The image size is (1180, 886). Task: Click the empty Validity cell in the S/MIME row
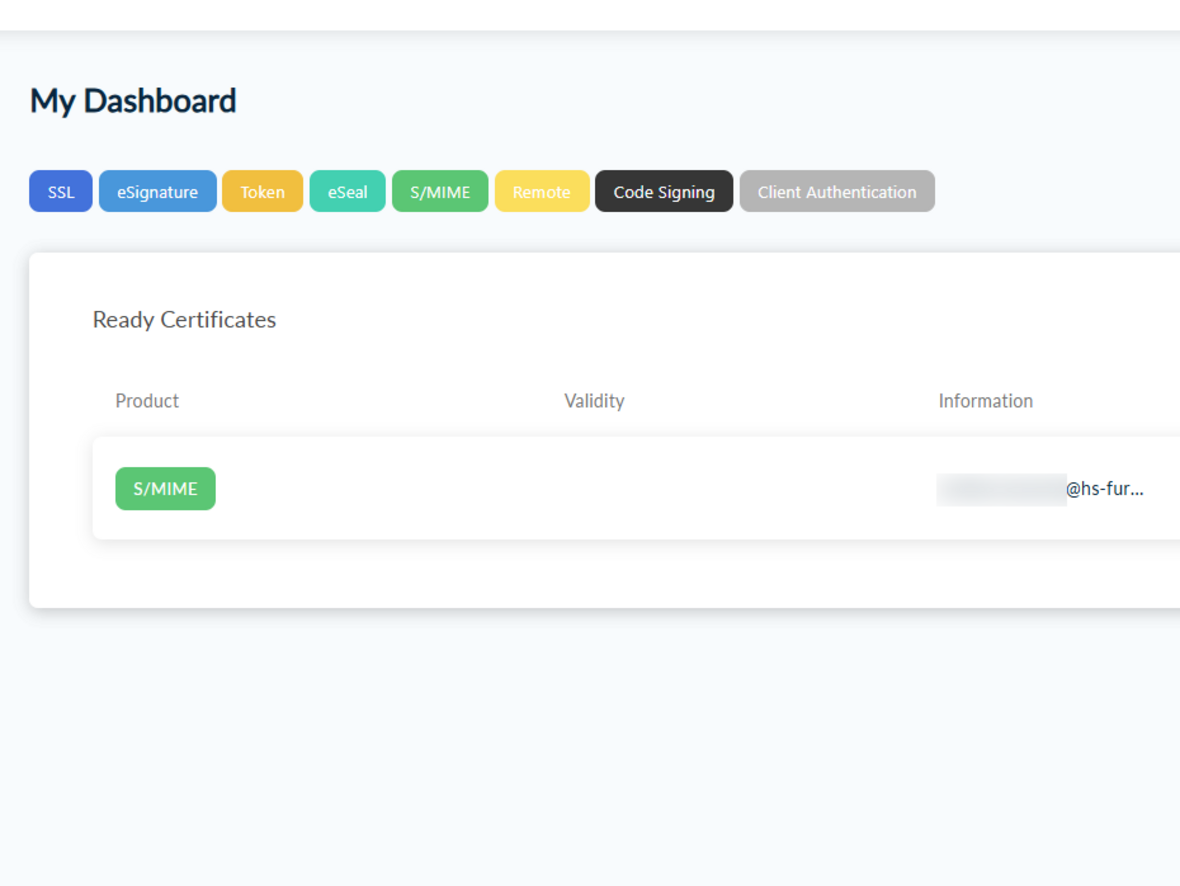(x=594, y=489)
